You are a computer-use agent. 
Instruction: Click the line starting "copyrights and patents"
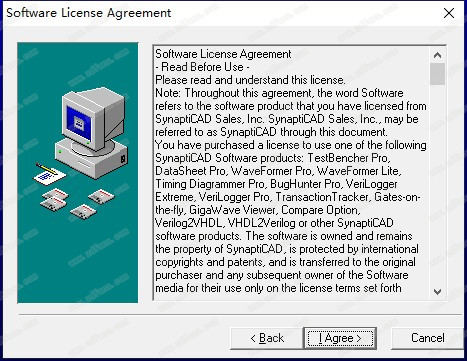click(285, 262)
